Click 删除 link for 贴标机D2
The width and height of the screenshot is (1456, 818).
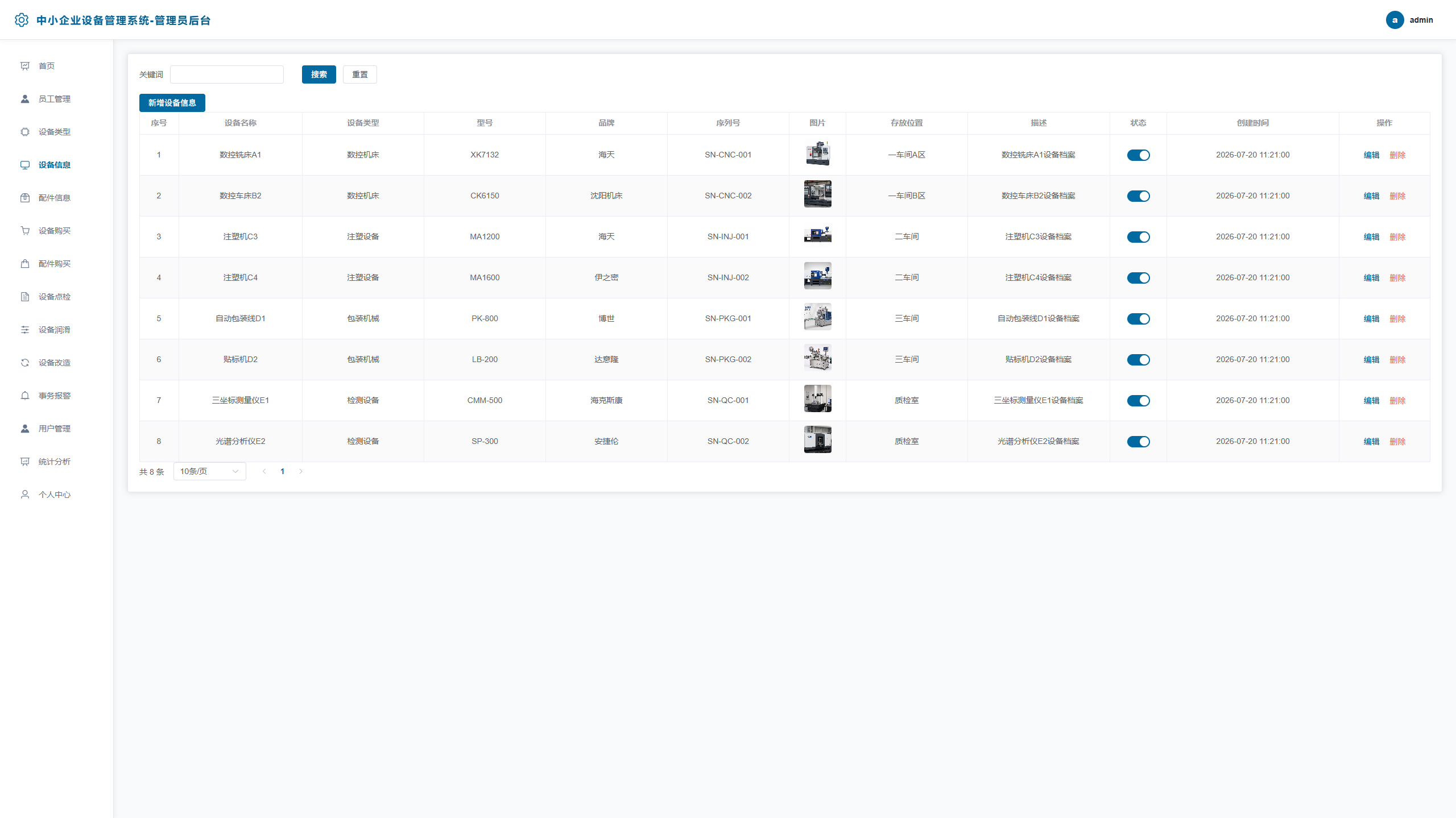tap(1397, 360)
